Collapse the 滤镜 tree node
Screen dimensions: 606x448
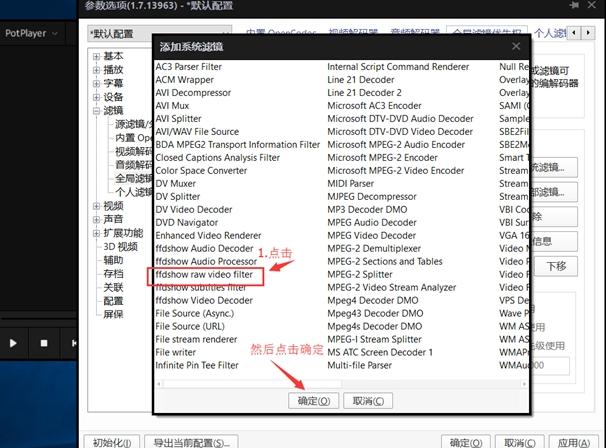[x=97, y=111]
